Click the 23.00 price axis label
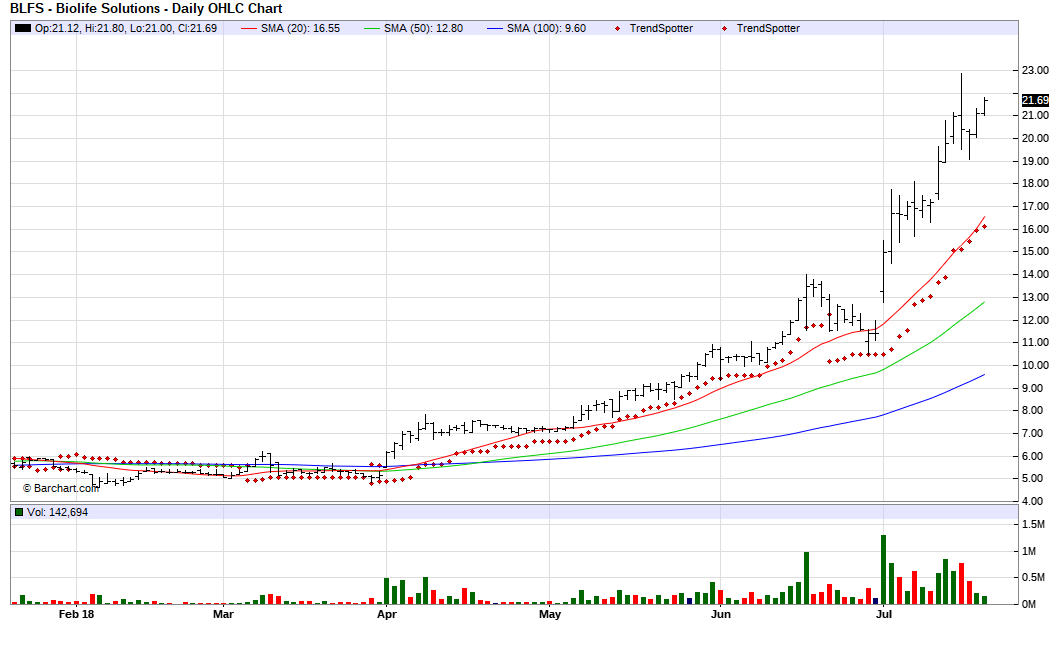1060x645 pixels. click(1035, 70)
